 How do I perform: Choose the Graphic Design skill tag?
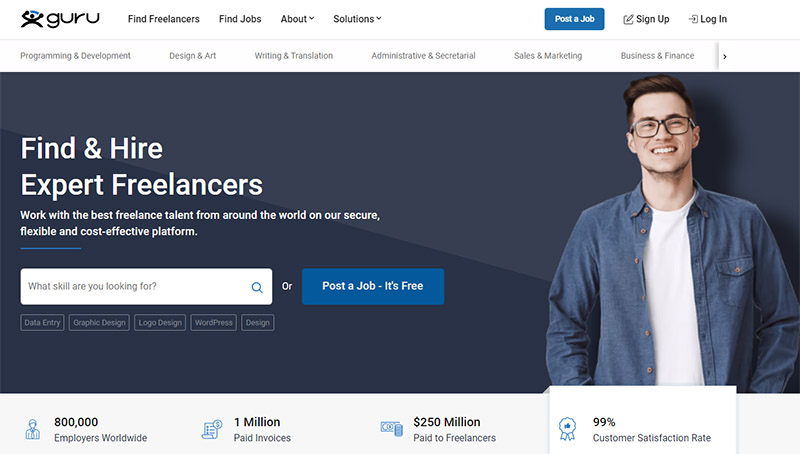click(99, 322)
